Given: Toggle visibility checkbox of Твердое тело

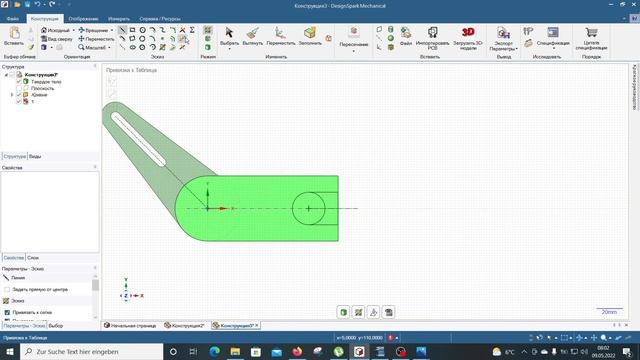Looking at the screenshot, I should pos(18,82).
